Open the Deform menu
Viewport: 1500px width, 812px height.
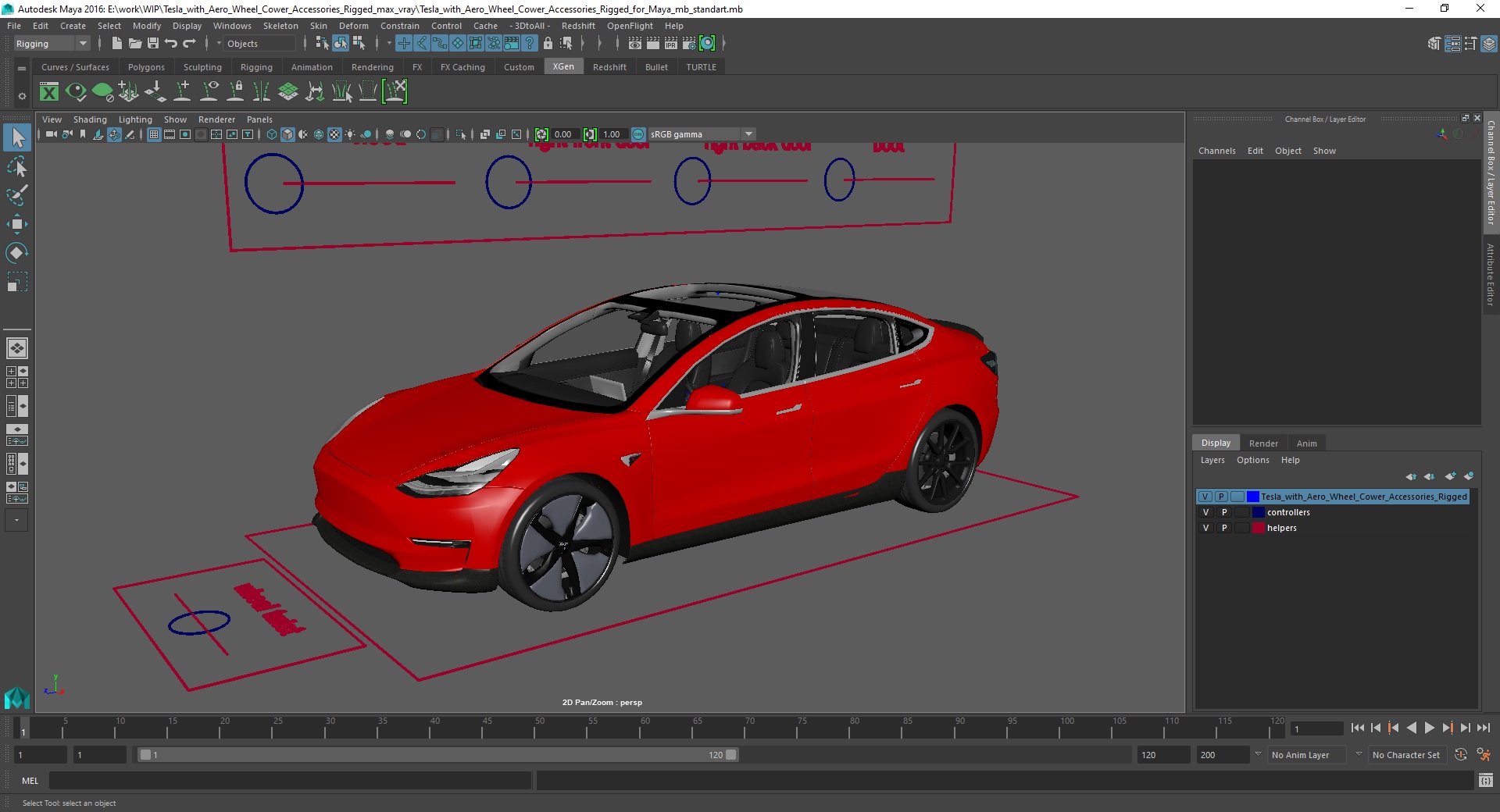(353, 26)
